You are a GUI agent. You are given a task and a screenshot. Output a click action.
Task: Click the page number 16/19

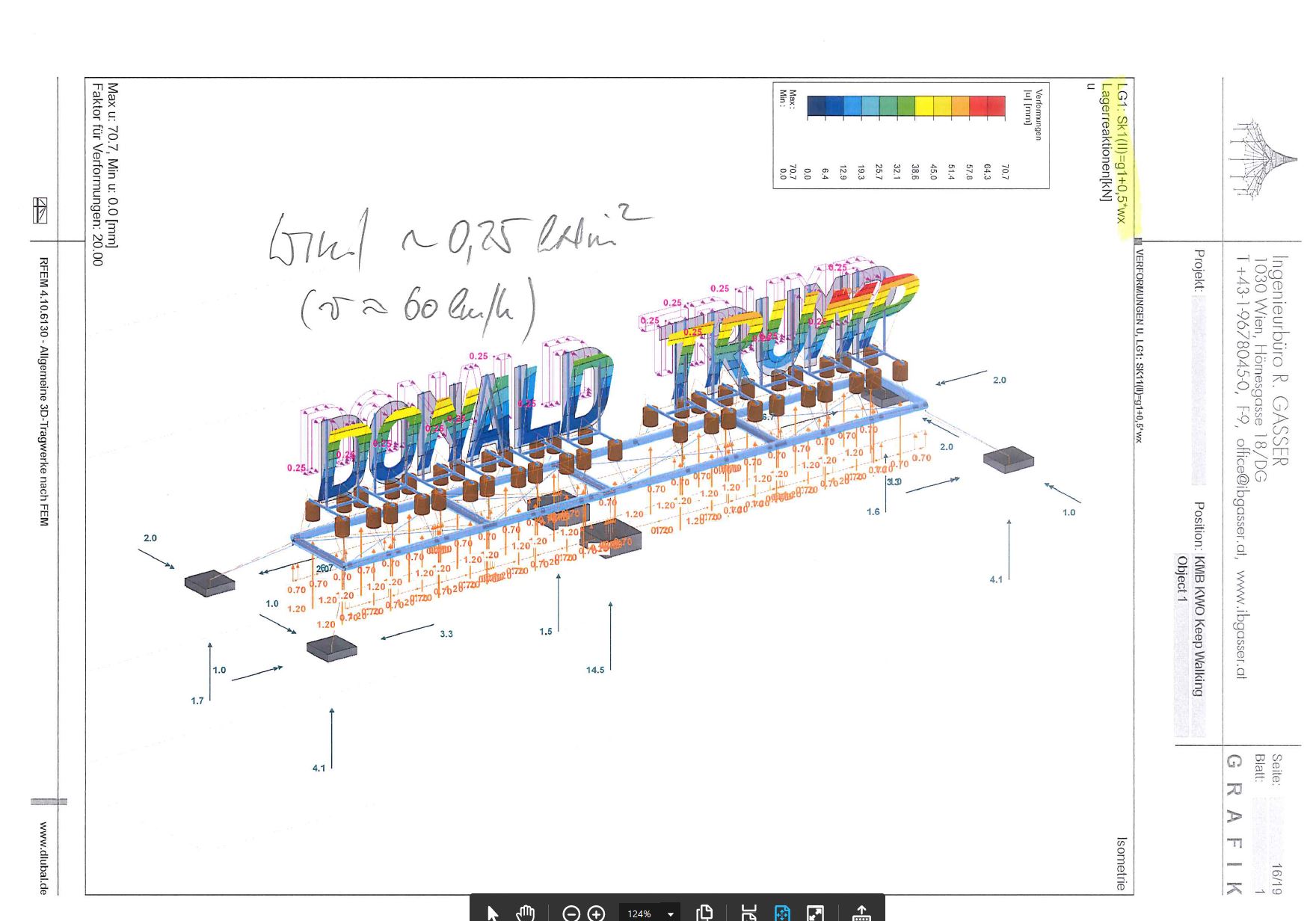pos(1276,878)
